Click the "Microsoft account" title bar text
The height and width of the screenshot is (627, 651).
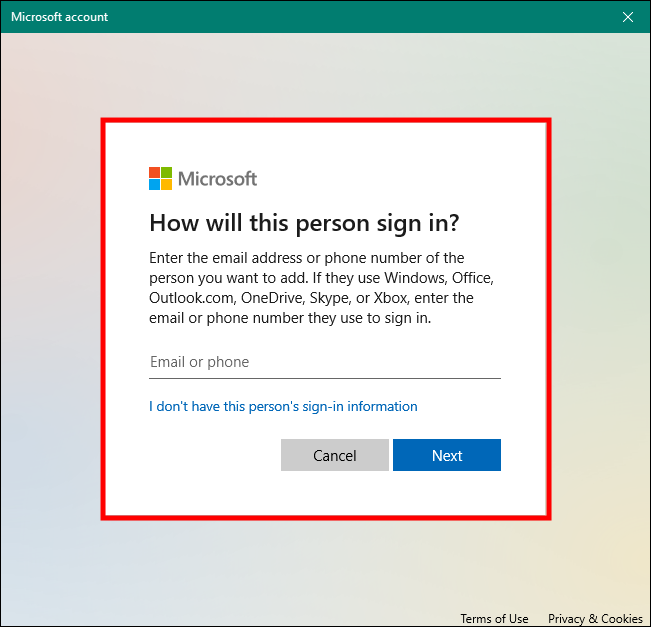[59, 17]
